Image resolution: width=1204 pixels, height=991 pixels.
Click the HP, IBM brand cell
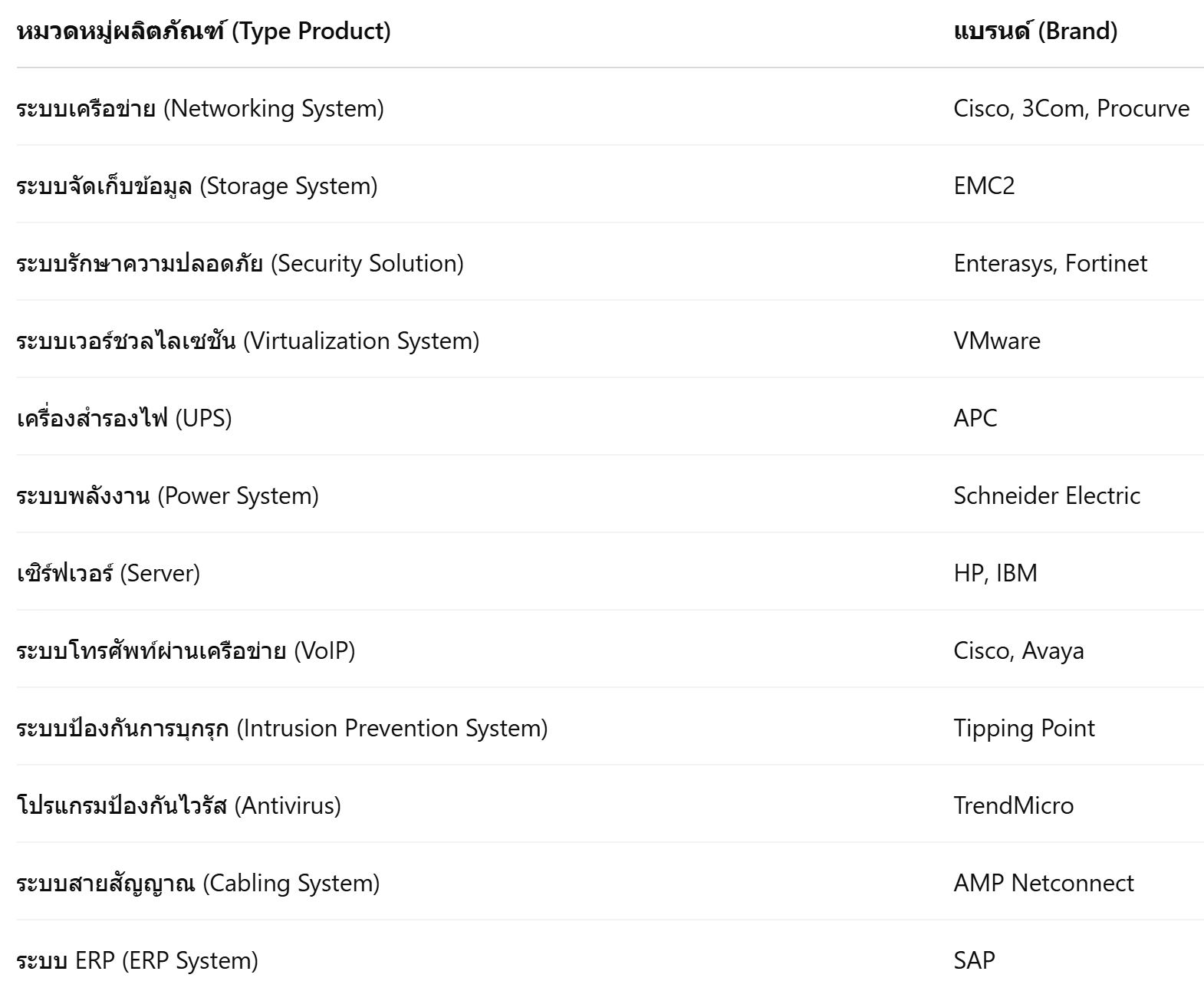click(x=995, y=573)
